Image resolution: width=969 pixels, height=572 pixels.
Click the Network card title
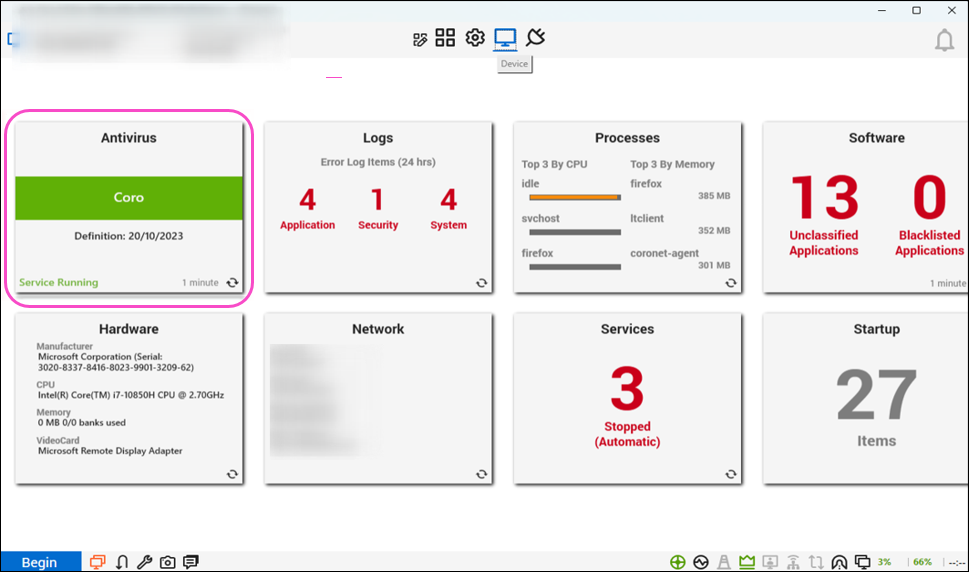[x=378, y=329]
